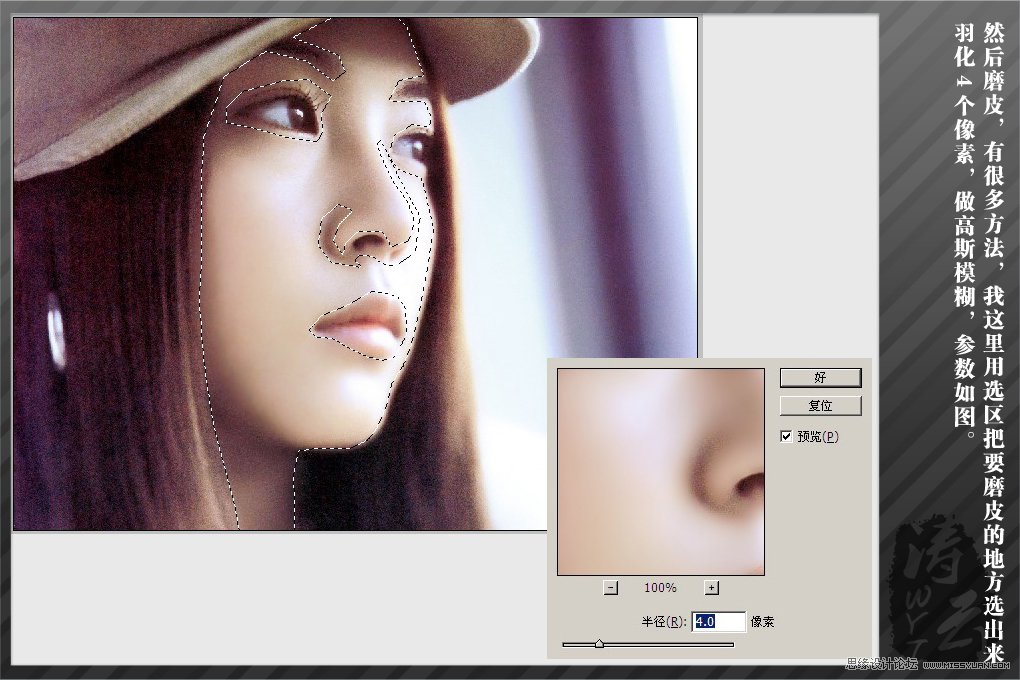Click the radius input field showing 4.0

pos(718,622)
